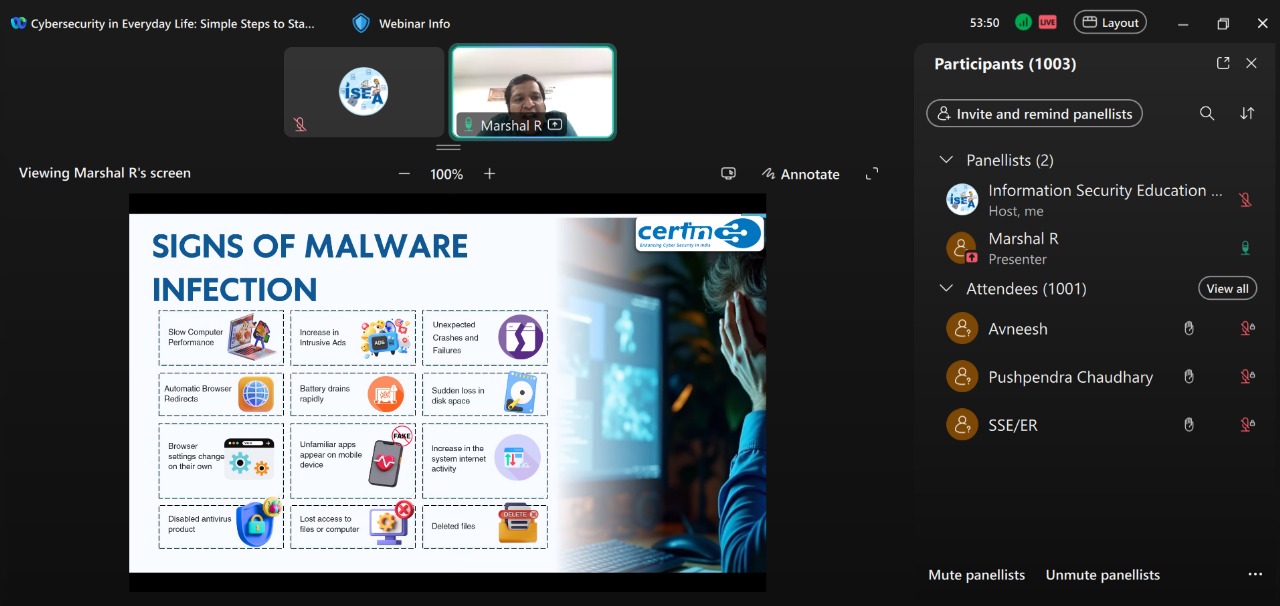
Task: Click the sort participants arrows icon
Action: (1247, 114)
